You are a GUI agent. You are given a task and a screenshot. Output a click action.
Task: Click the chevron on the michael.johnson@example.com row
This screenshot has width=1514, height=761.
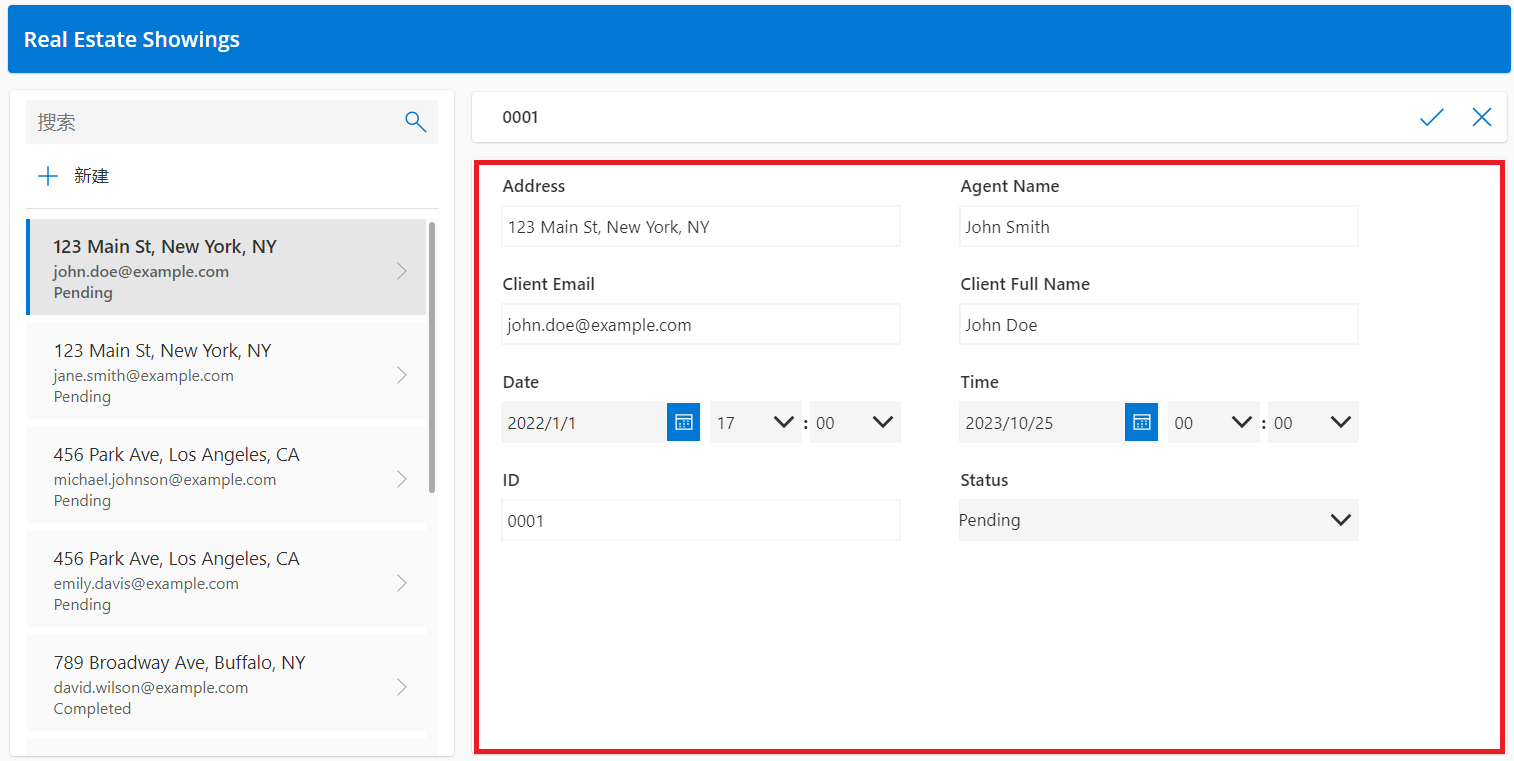(x=402, y=479)
